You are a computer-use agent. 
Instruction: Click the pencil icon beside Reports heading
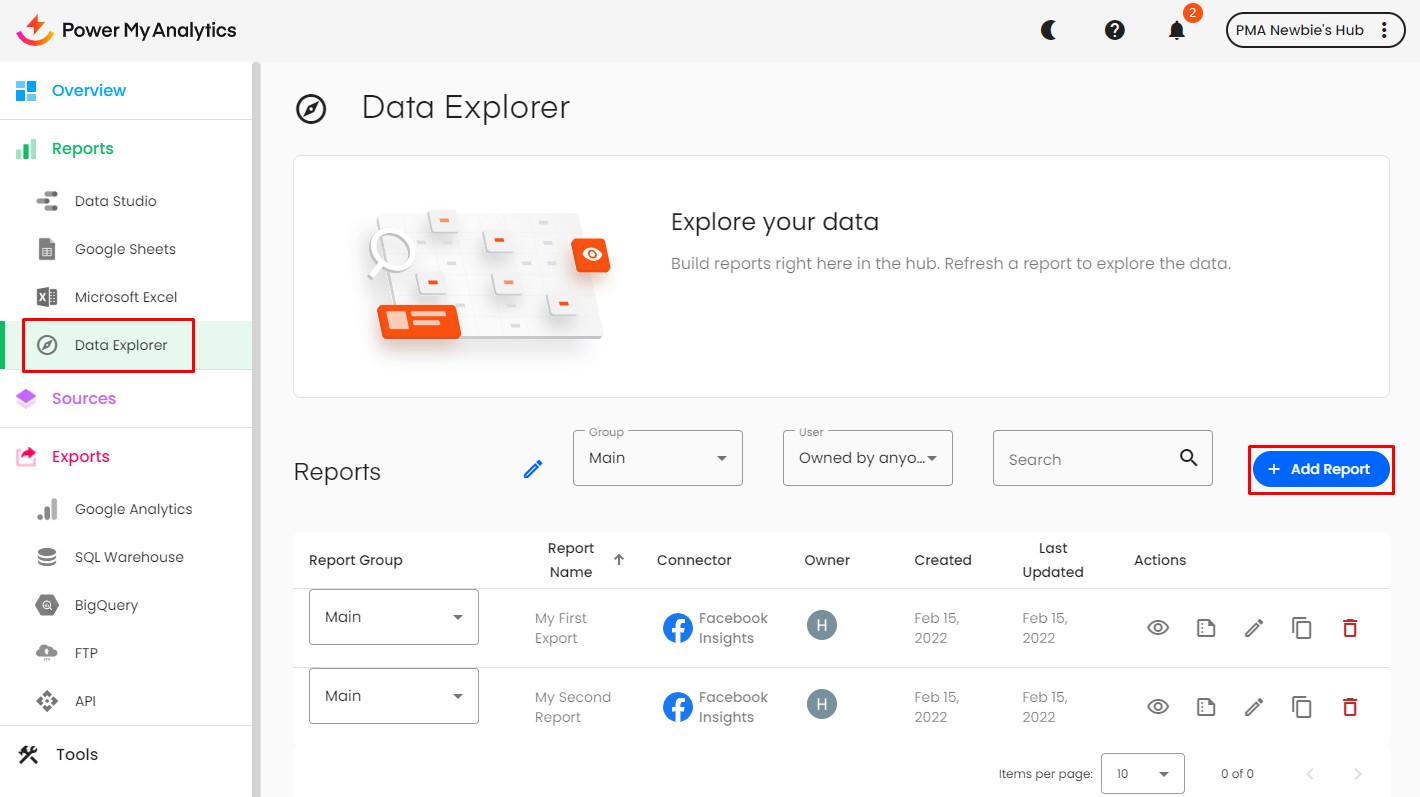pyautogui.click(x=533, y=469)
